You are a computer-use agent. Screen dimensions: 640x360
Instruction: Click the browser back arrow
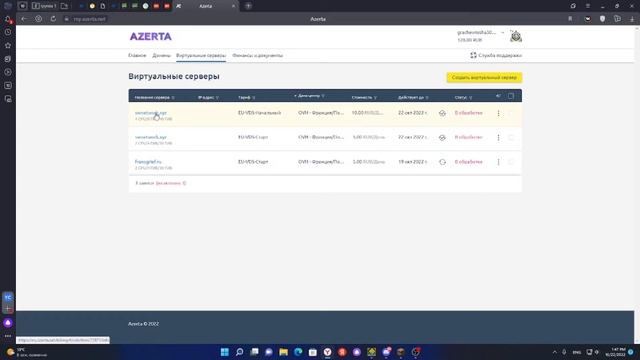(x=24, y=19)
